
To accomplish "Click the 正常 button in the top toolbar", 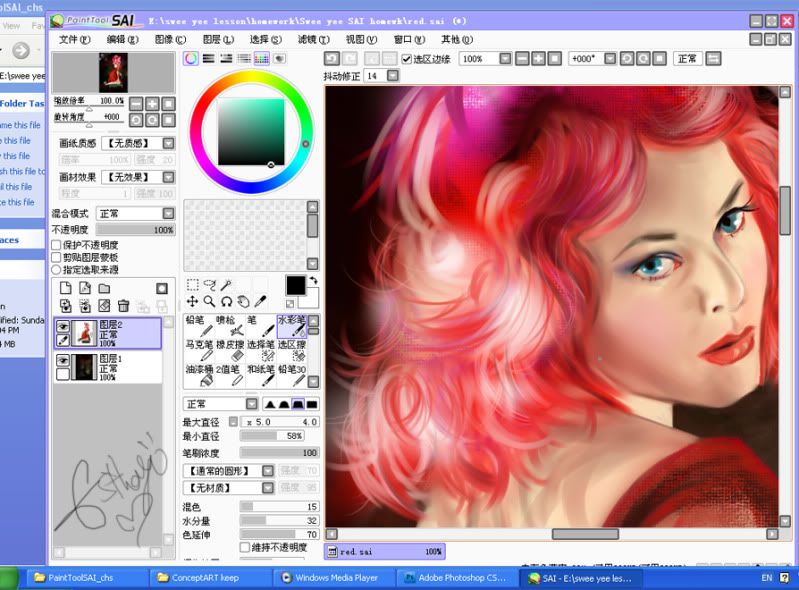I will tap(688, 59).
